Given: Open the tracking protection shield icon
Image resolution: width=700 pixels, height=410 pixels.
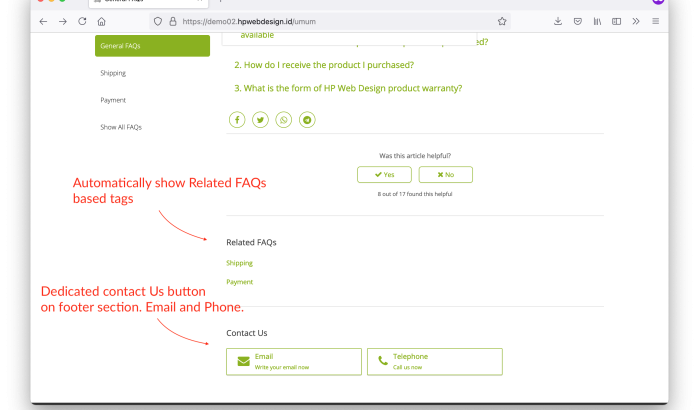Looking at the screenshot, I should [x=158, y=21].
